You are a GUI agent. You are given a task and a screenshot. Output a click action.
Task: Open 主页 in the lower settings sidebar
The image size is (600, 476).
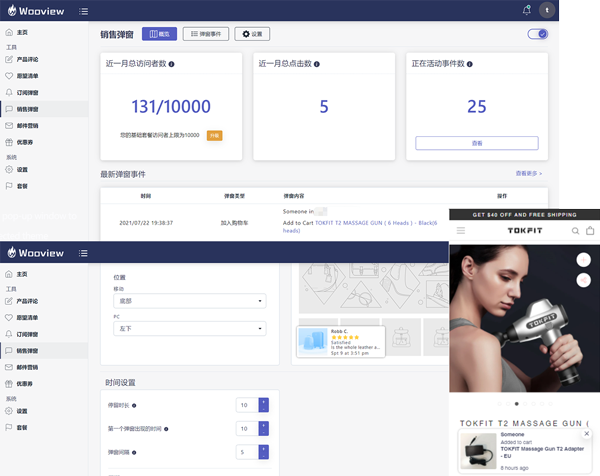16,274
